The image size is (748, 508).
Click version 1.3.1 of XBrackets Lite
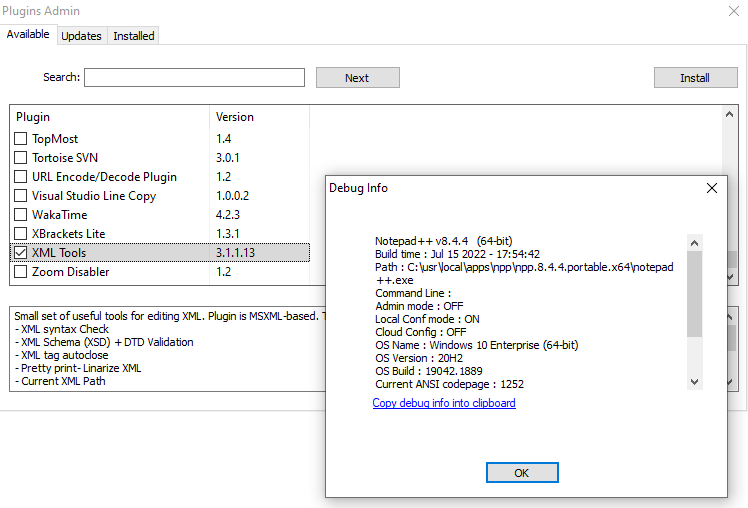228,234
